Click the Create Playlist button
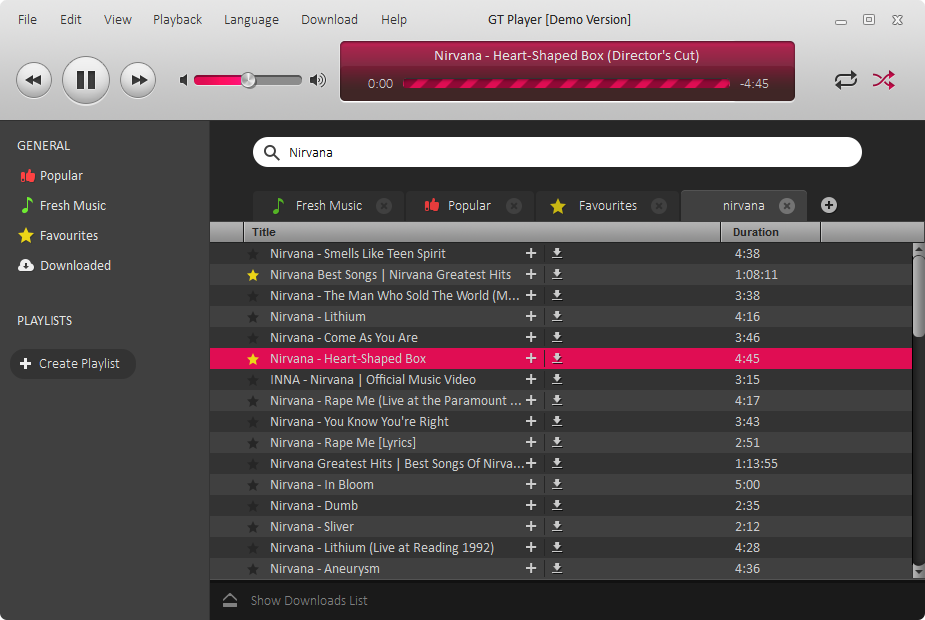The width and height of the screenshot is (925, 620). (73, 364)
